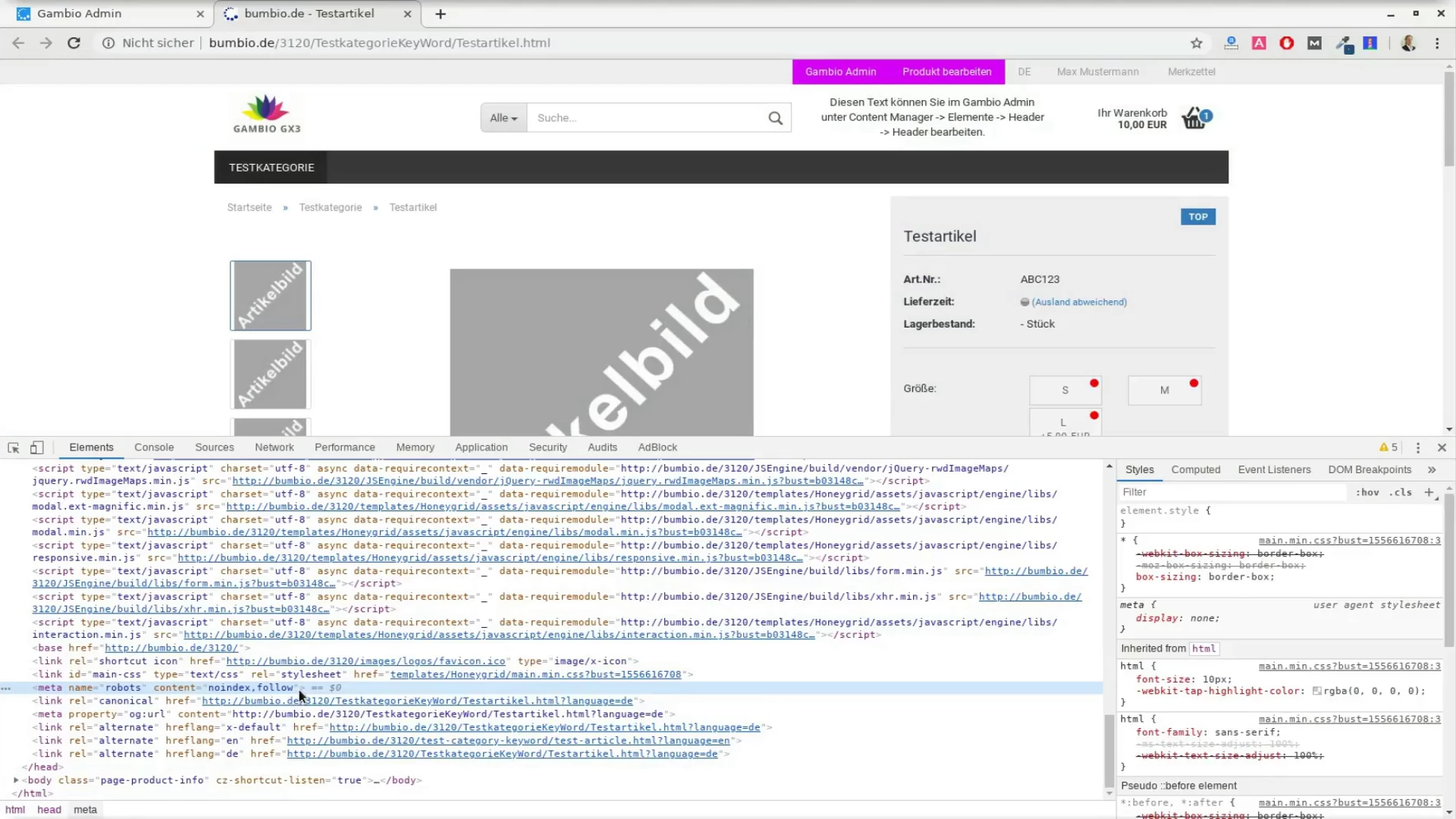Screen dimensions: 1456x819
Task: Open the Audits tab
Action: [602, 447]
